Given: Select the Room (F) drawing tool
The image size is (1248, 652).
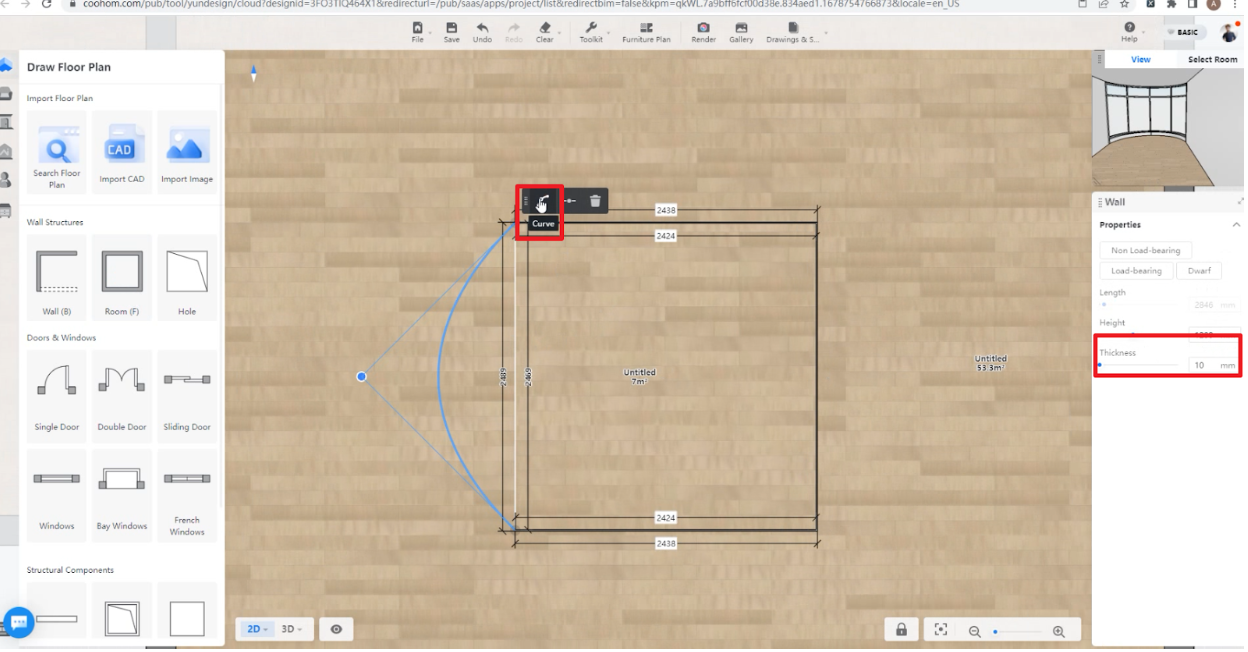Looking at the screenshot, I should click(x=122, y=279).
